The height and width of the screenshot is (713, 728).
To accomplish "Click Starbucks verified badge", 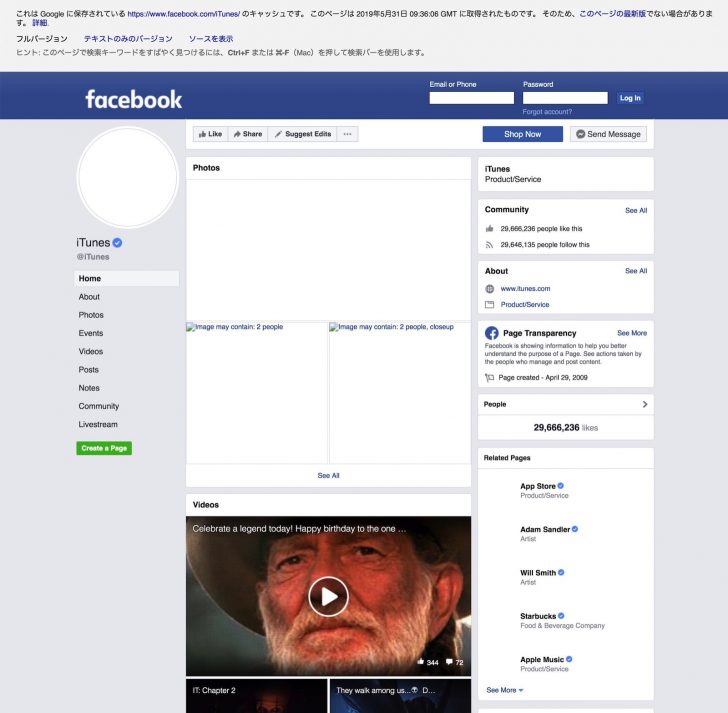I will pos(561,616).
